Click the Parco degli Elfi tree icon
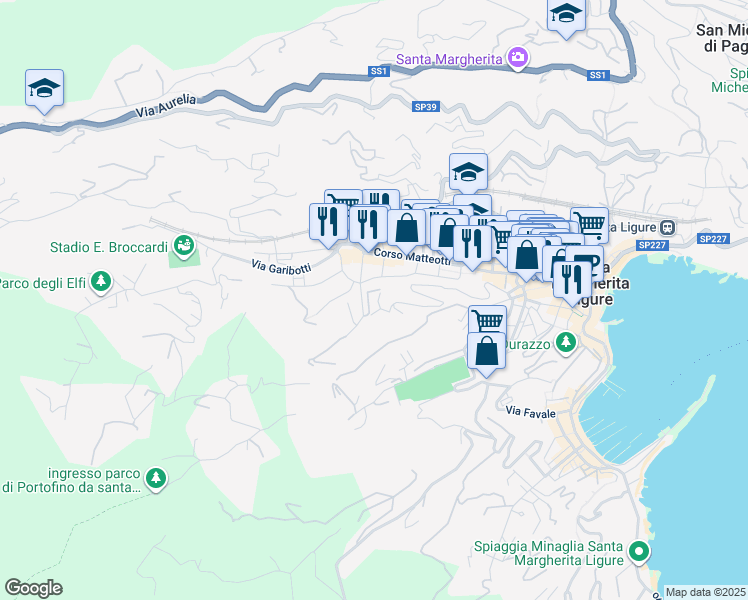Viewport: 748px width, 600px height. 100,283
